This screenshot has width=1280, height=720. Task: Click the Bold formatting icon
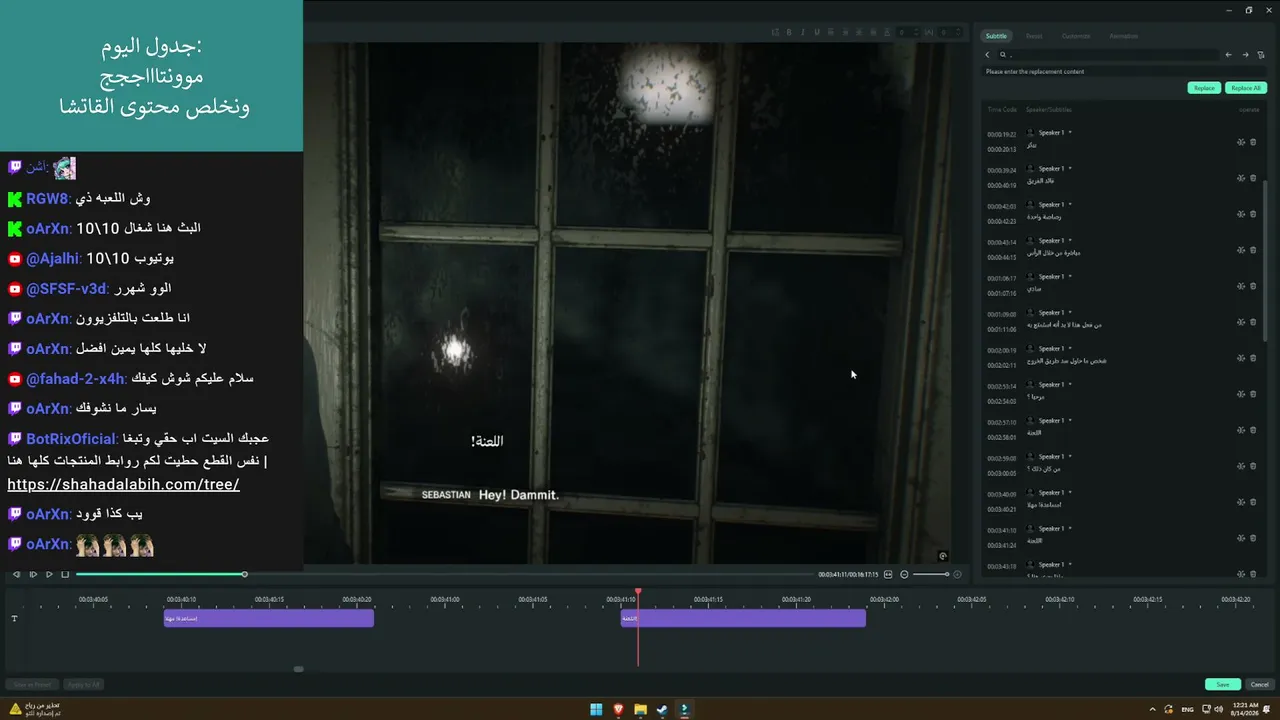pos(789,32)
